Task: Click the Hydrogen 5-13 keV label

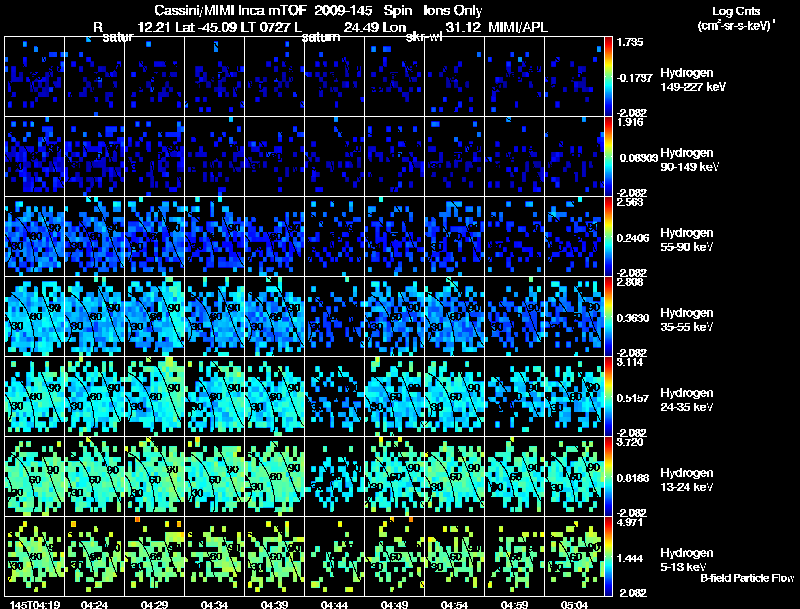Action: pos(686,560)
